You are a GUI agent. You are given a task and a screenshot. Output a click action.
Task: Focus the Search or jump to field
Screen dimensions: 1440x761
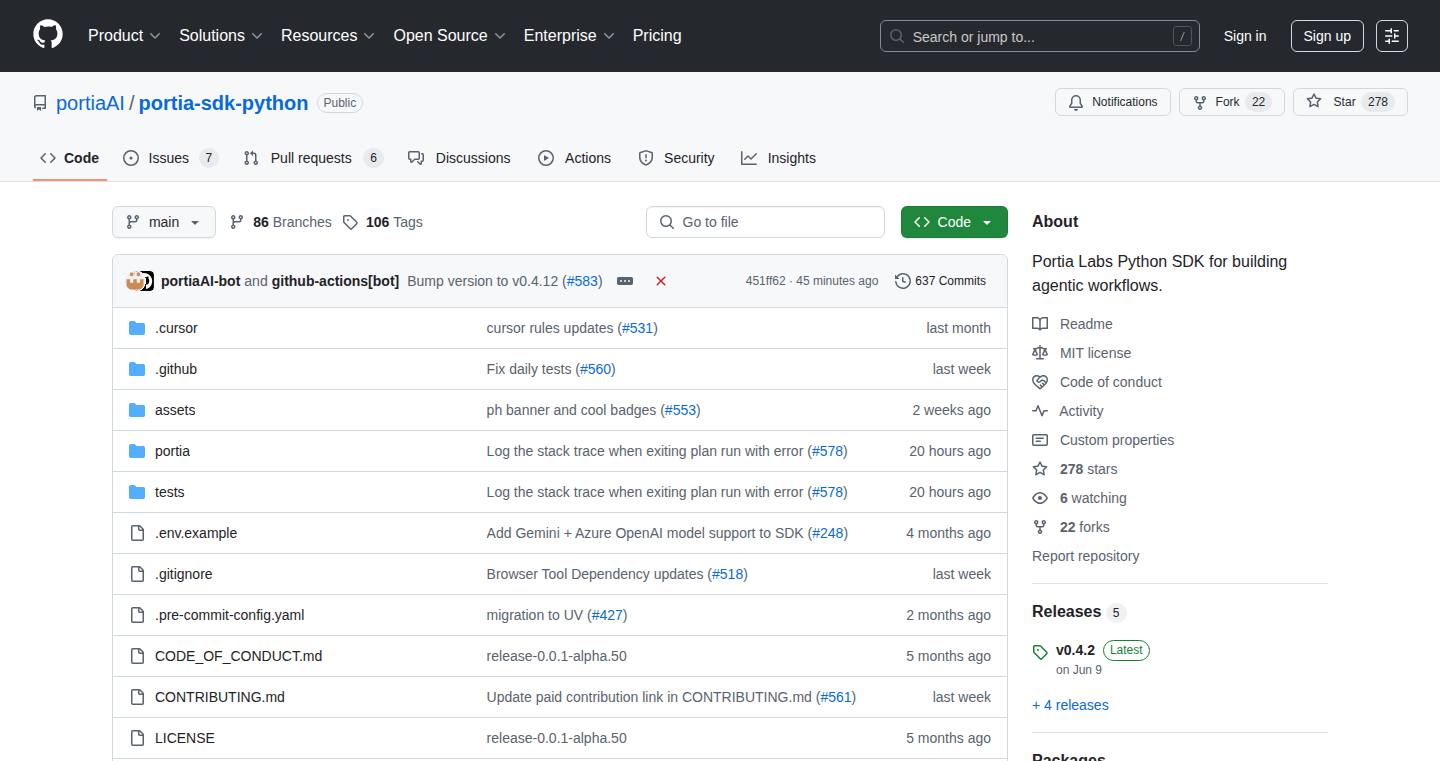(1040, 36)
